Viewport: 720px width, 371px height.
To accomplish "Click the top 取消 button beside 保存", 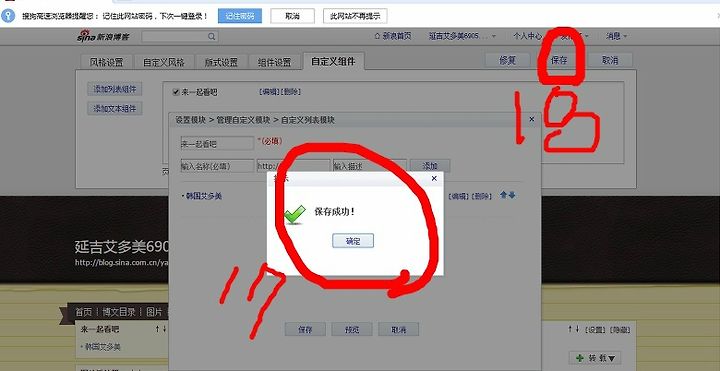I will [x=610, y=60].
